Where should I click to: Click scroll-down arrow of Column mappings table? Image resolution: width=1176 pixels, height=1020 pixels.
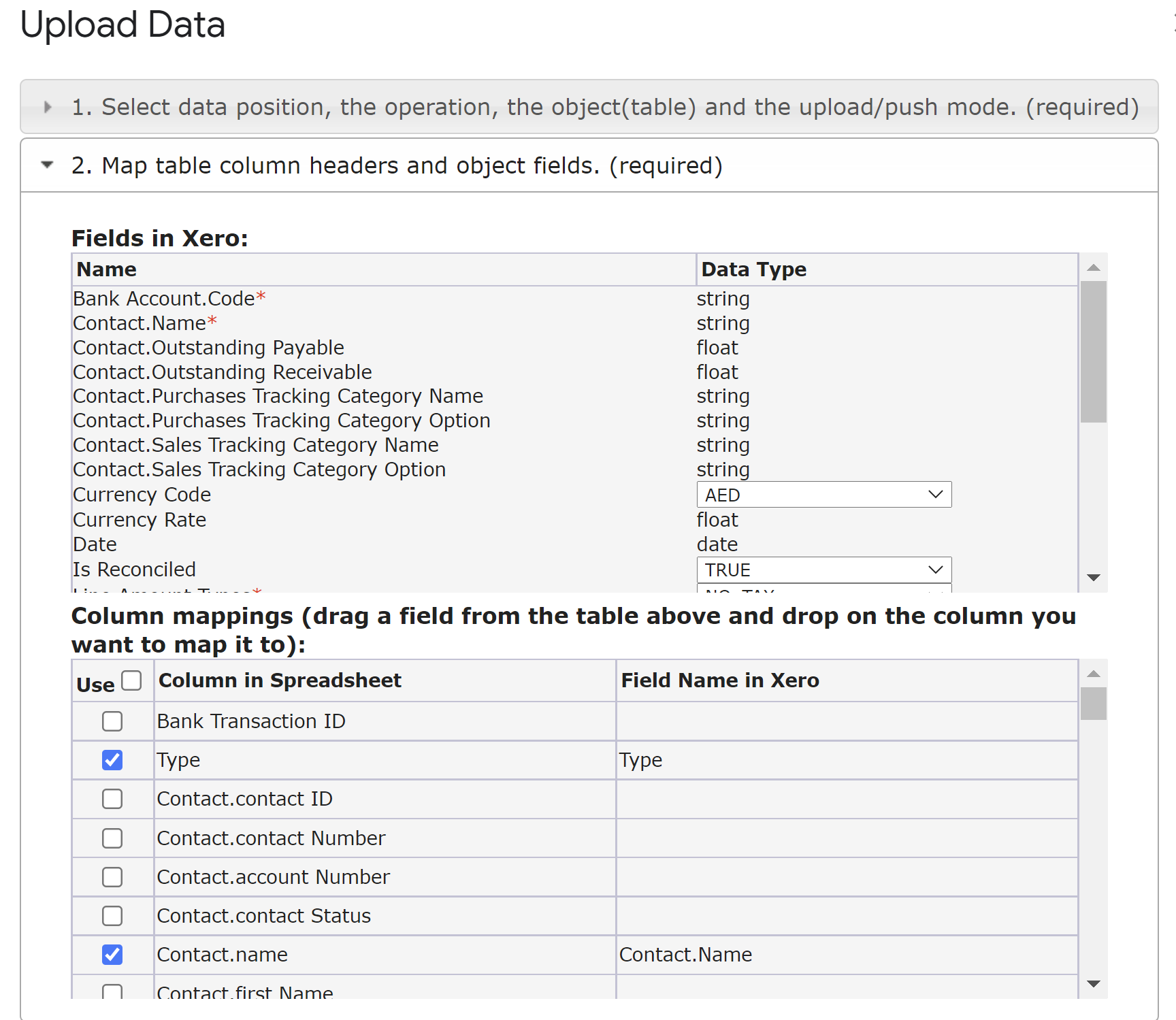tap(1094, 984)
